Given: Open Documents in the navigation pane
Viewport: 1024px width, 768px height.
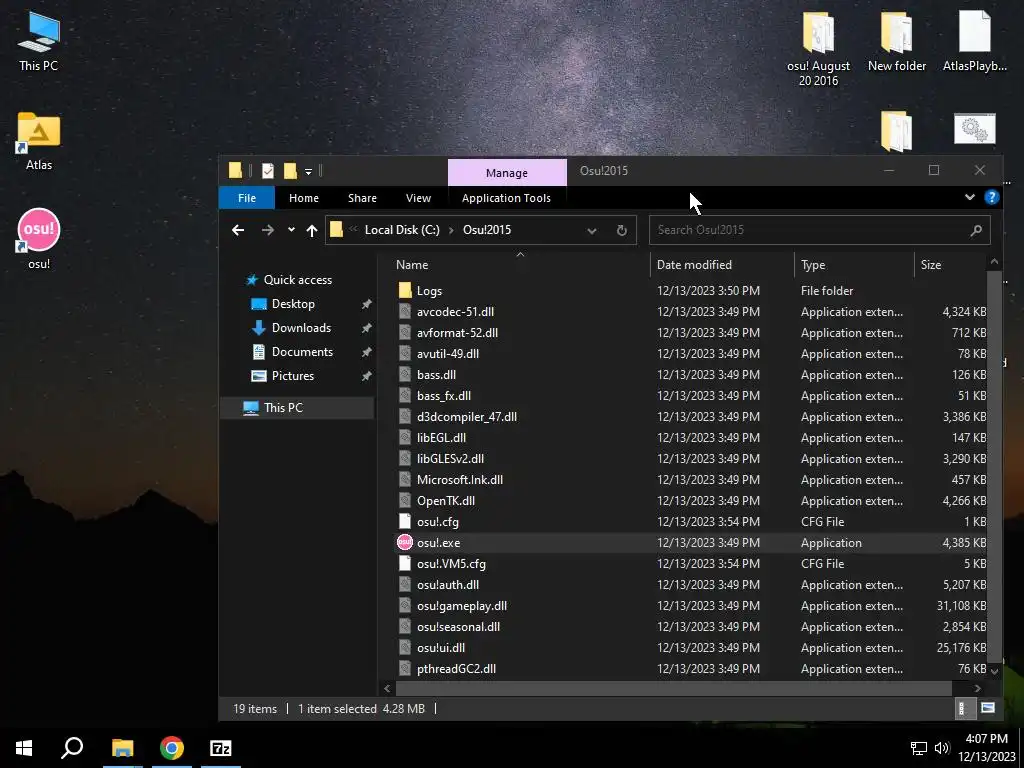Looking at the screenshot, I should (x=302, y=352).
